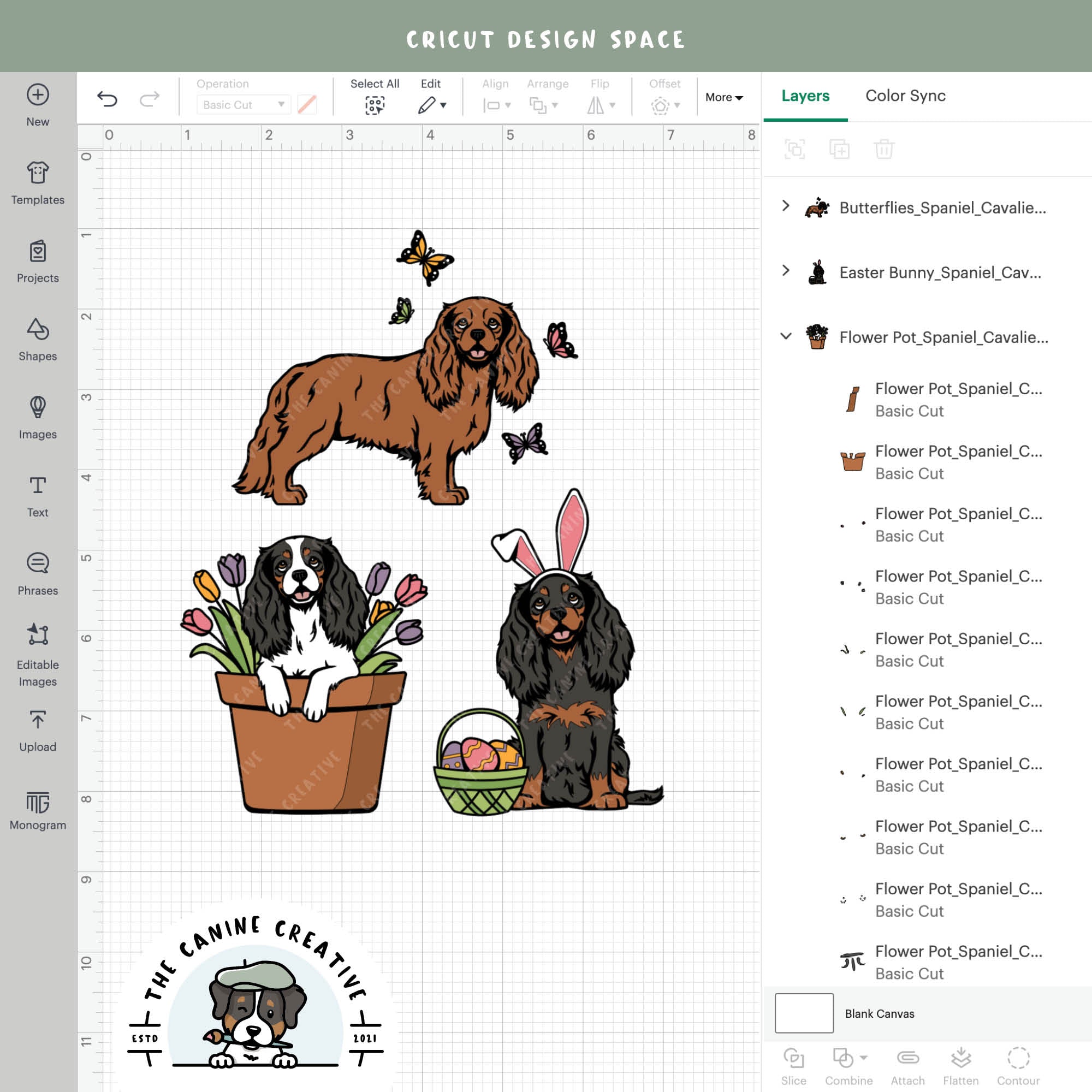The image size is (1092, 1092).
Task: Delete selection with the trash icon
Action: pos(883,149)
